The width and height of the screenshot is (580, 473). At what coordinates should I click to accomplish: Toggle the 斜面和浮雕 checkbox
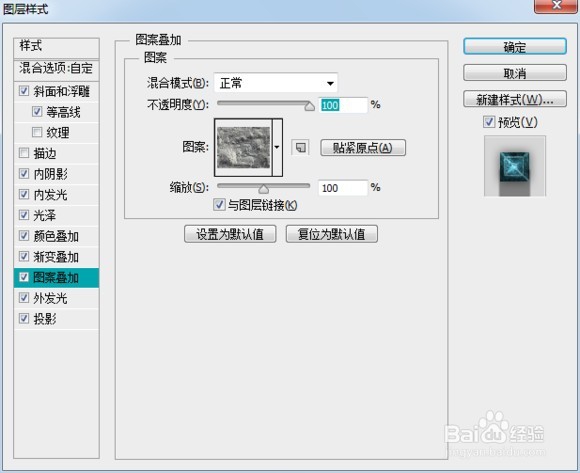coord(24,91)
